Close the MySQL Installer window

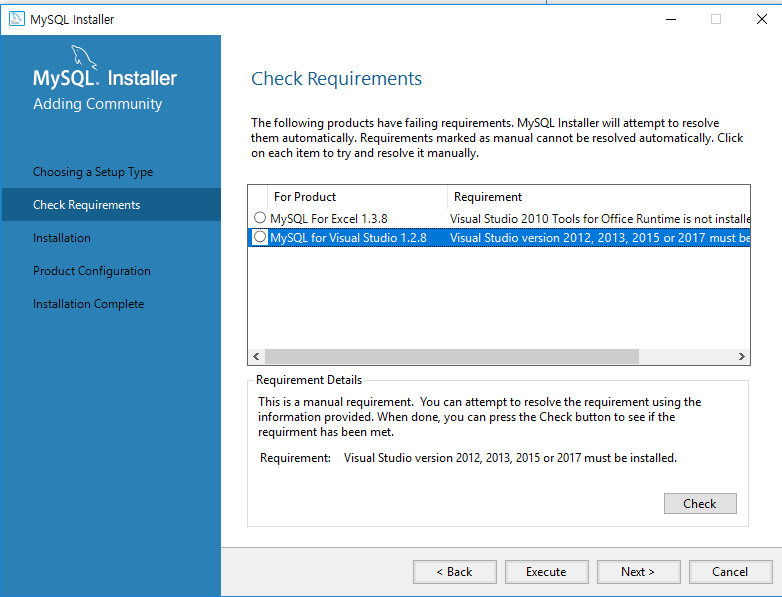tap(762, 19)
